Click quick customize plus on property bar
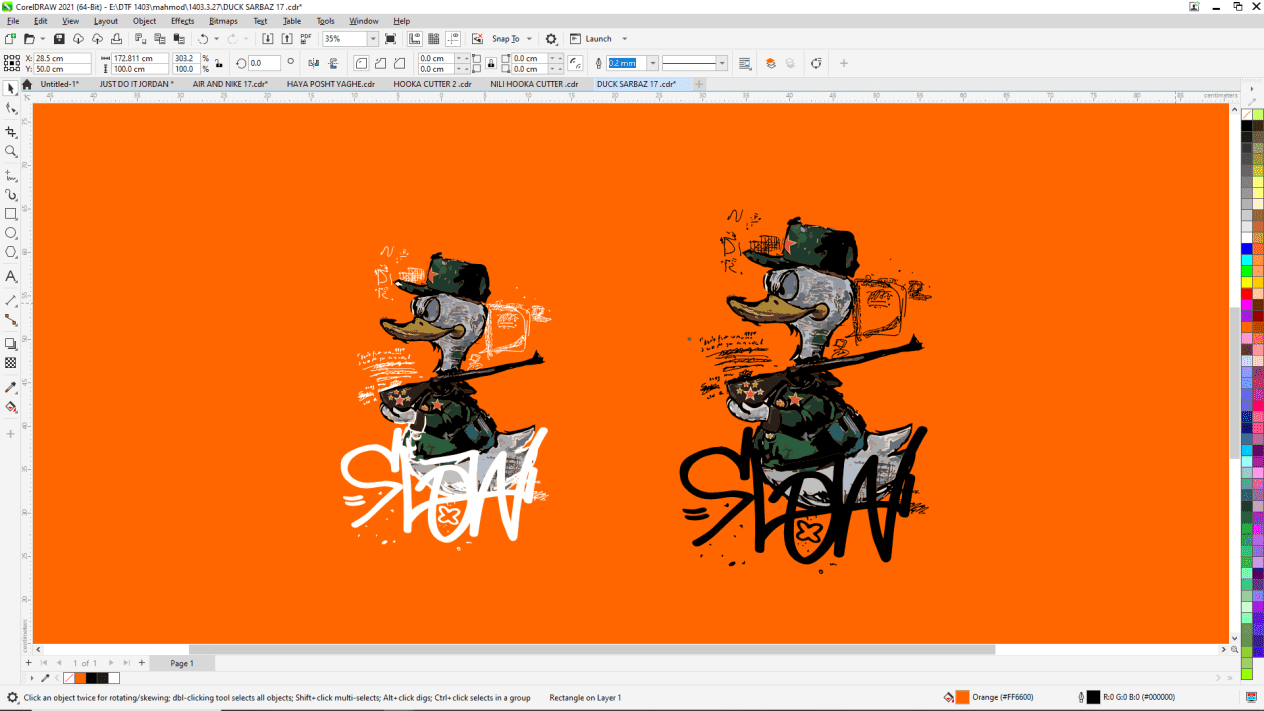The height and width of the screenshot is (711, 1264). (x=843, y=63)
